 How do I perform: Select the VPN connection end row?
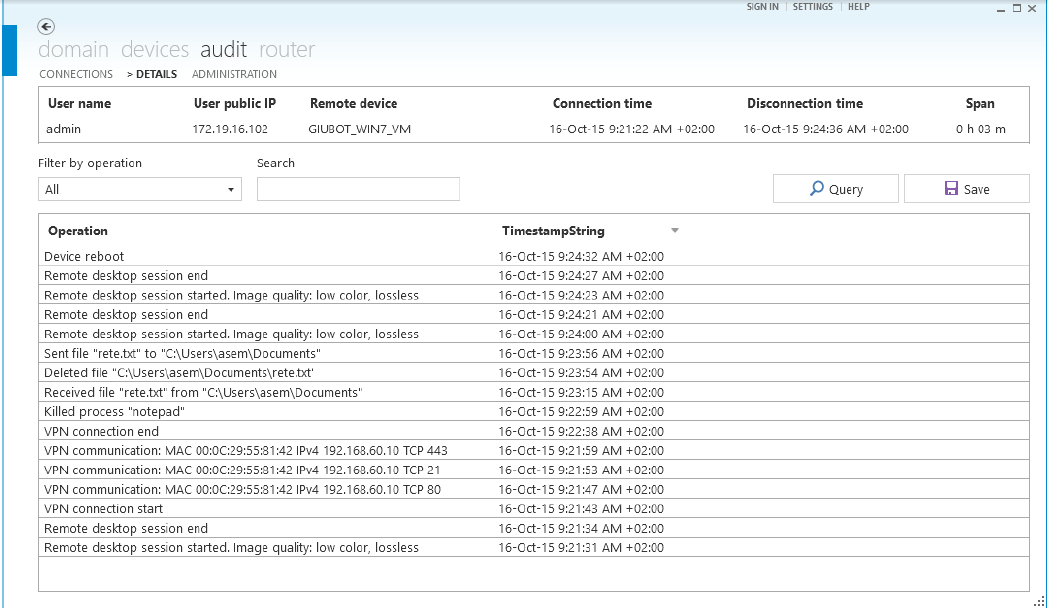(533, 431)
